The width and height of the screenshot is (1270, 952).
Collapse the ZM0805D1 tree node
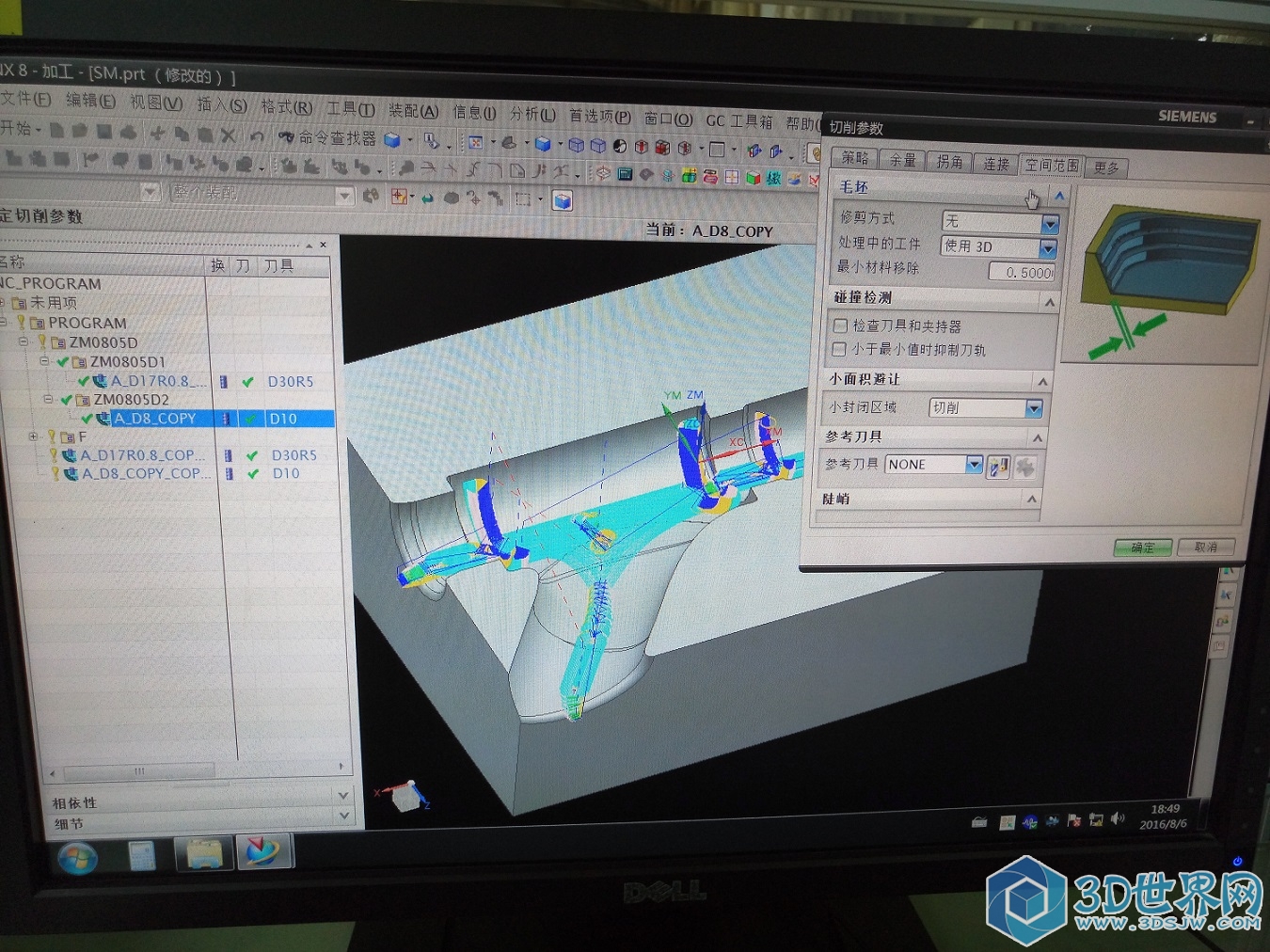tap(44, 360)
